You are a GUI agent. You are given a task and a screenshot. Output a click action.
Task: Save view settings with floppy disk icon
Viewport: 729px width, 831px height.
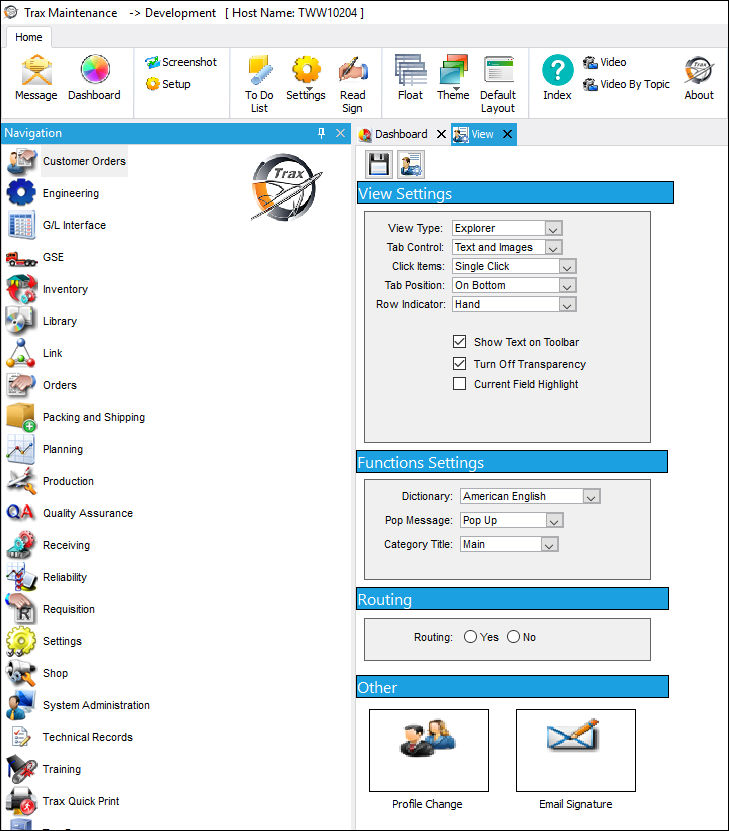point(379,164)
